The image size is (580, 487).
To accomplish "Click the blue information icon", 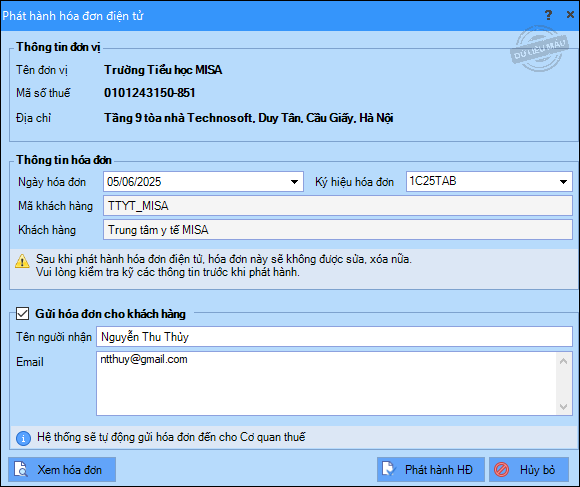I will tap(23, 439).
